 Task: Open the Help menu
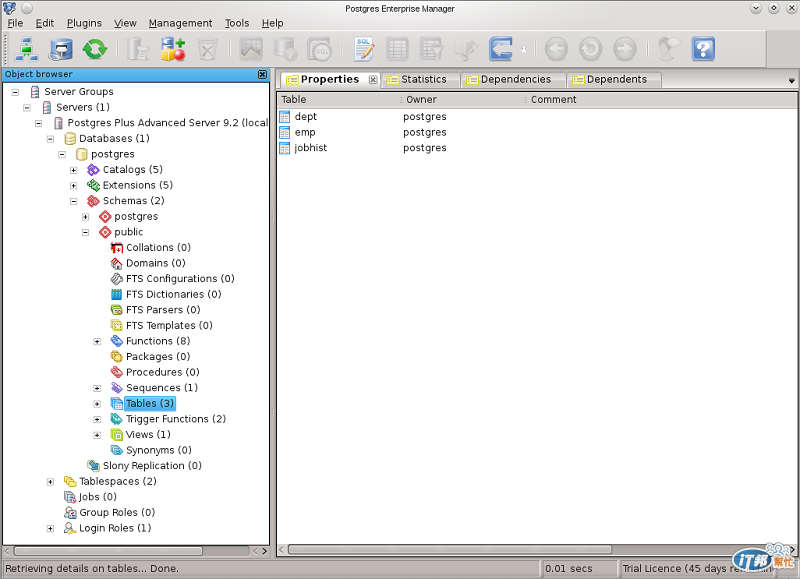click(x=272, y=23)
